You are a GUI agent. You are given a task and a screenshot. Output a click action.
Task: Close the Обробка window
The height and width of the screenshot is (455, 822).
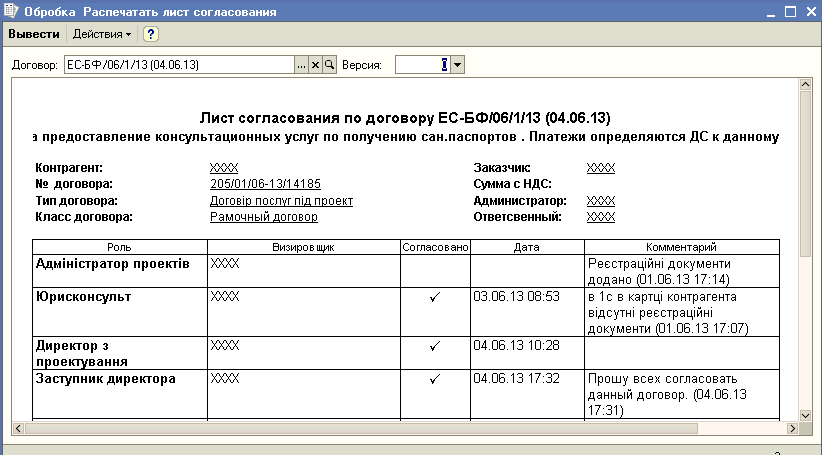click(x=810, y=11)
